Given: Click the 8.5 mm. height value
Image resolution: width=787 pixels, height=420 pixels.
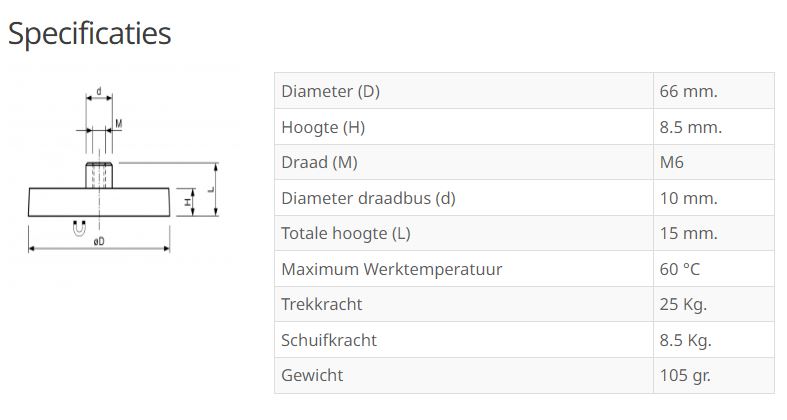Looking at the screenshot, I should (x=690, y=127).
